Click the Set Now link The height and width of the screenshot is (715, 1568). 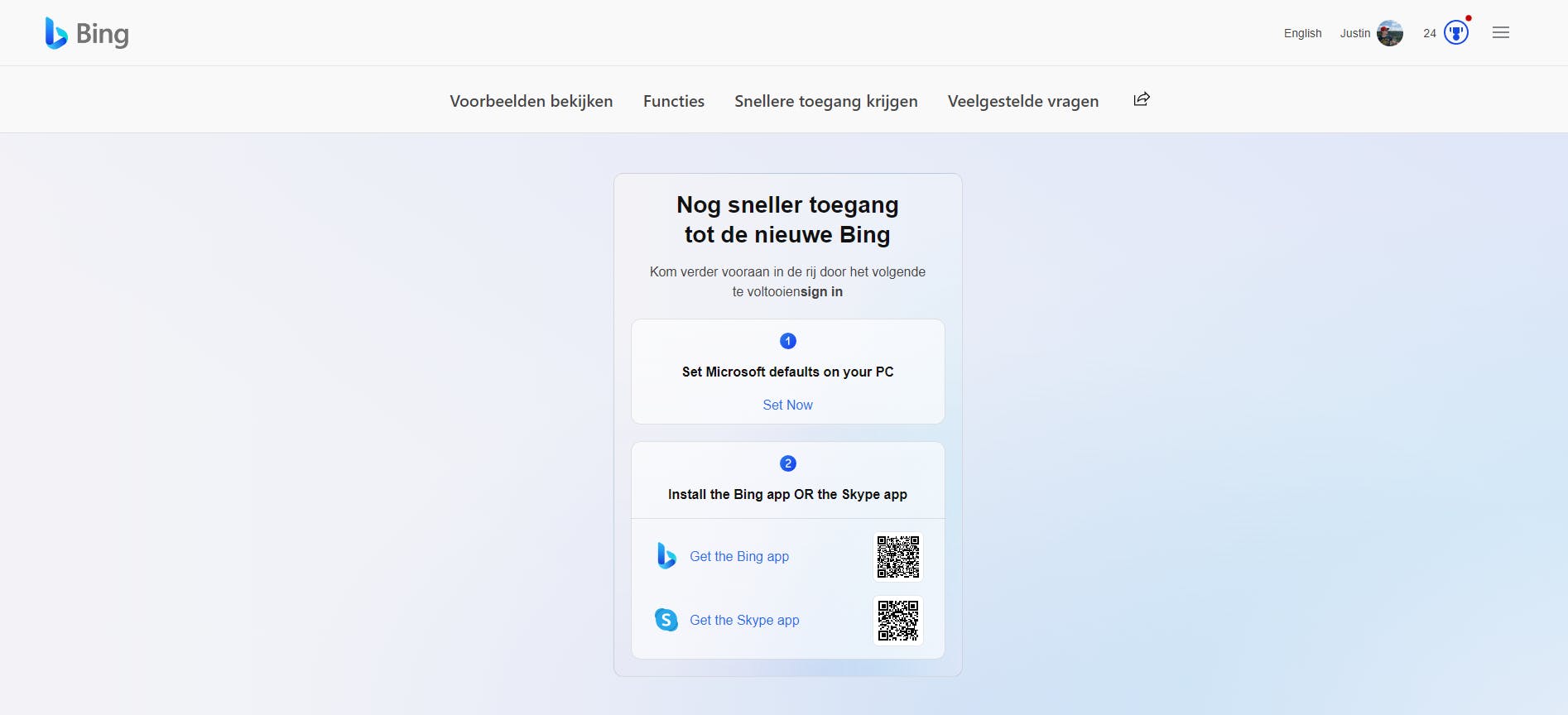[788, 405]
